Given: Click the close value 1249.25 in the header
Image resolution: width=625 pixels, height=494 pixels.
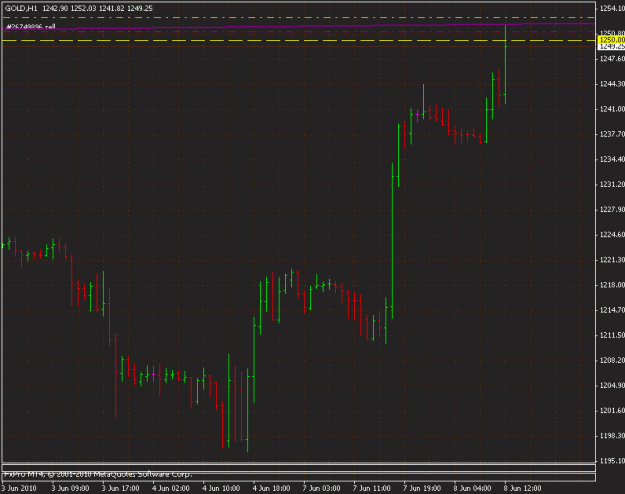Looking at the screenshot, I should (140, 8).
